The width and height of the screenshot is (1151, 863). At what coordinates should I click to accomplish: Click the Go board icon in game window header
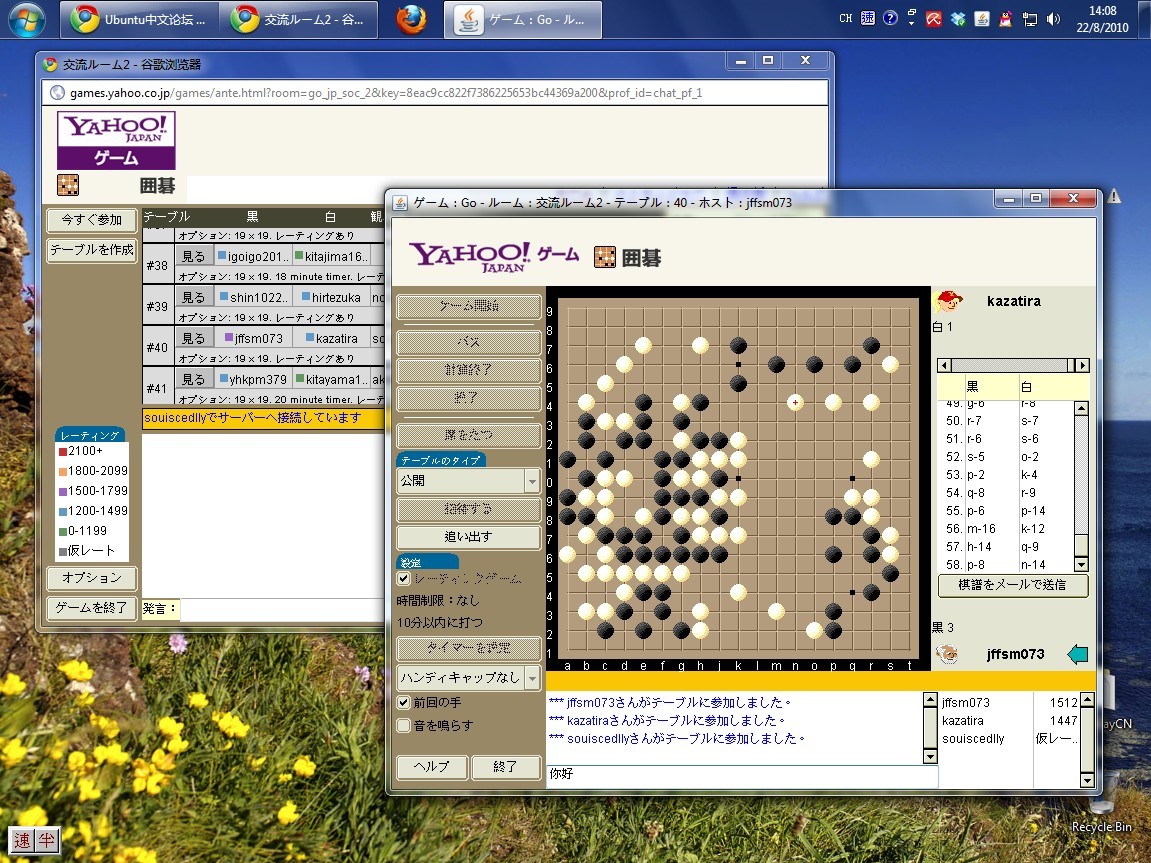coord(605,257)
